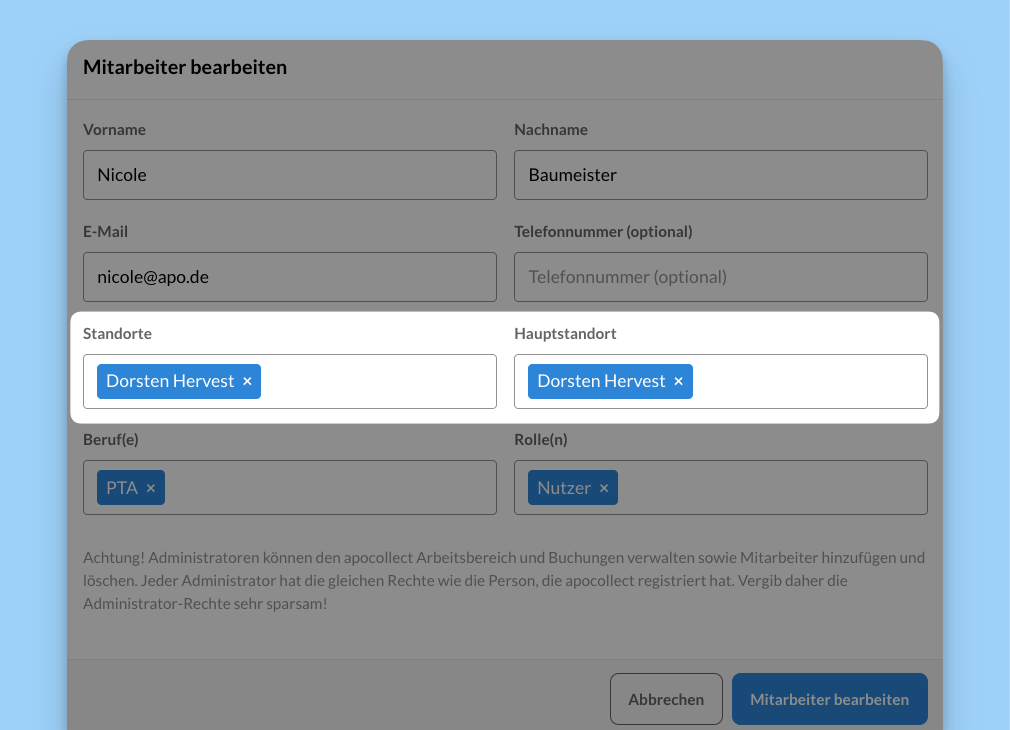Click the blue Mitarbeiter bearbeiten button
The width and height of the screenshot is (1010, 730).
tap(829, 699)
